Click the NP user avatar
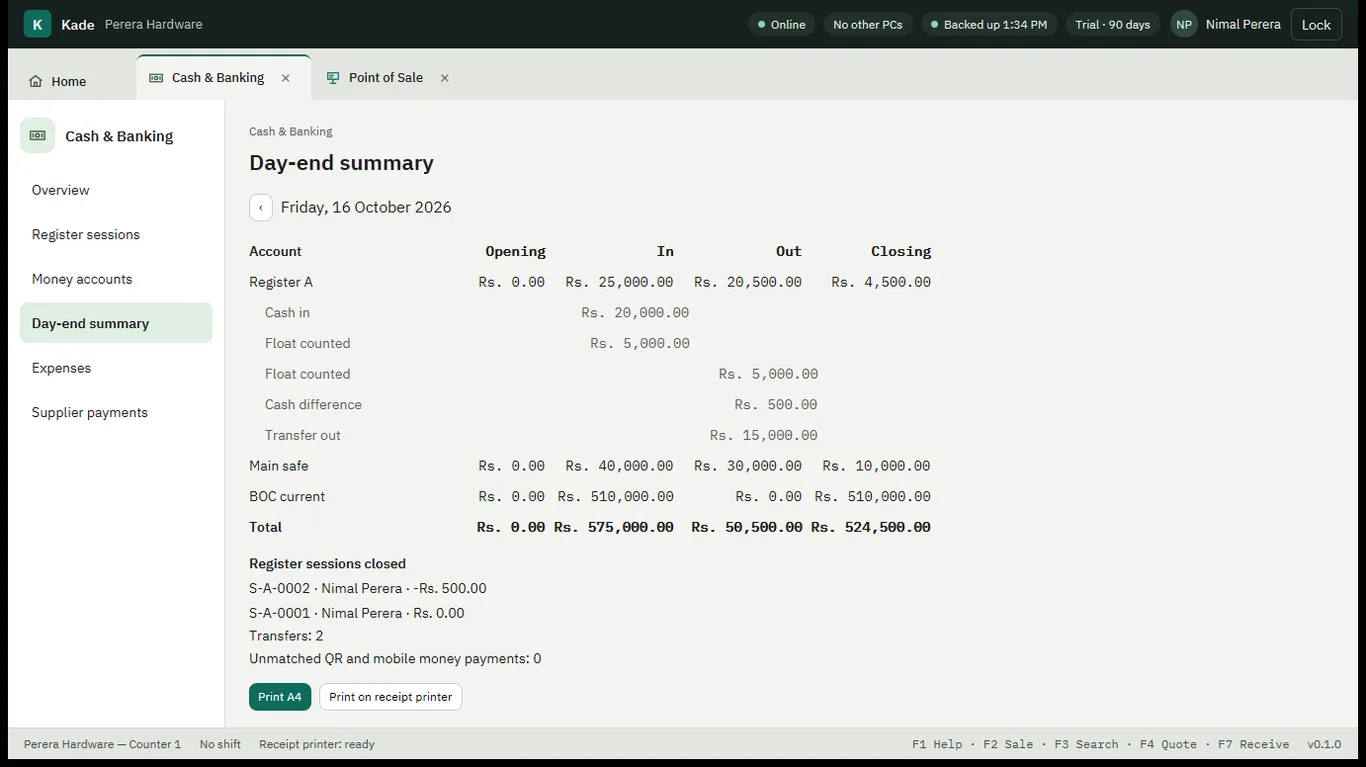Viewport: 1366px width, 767px height. 1184,24
